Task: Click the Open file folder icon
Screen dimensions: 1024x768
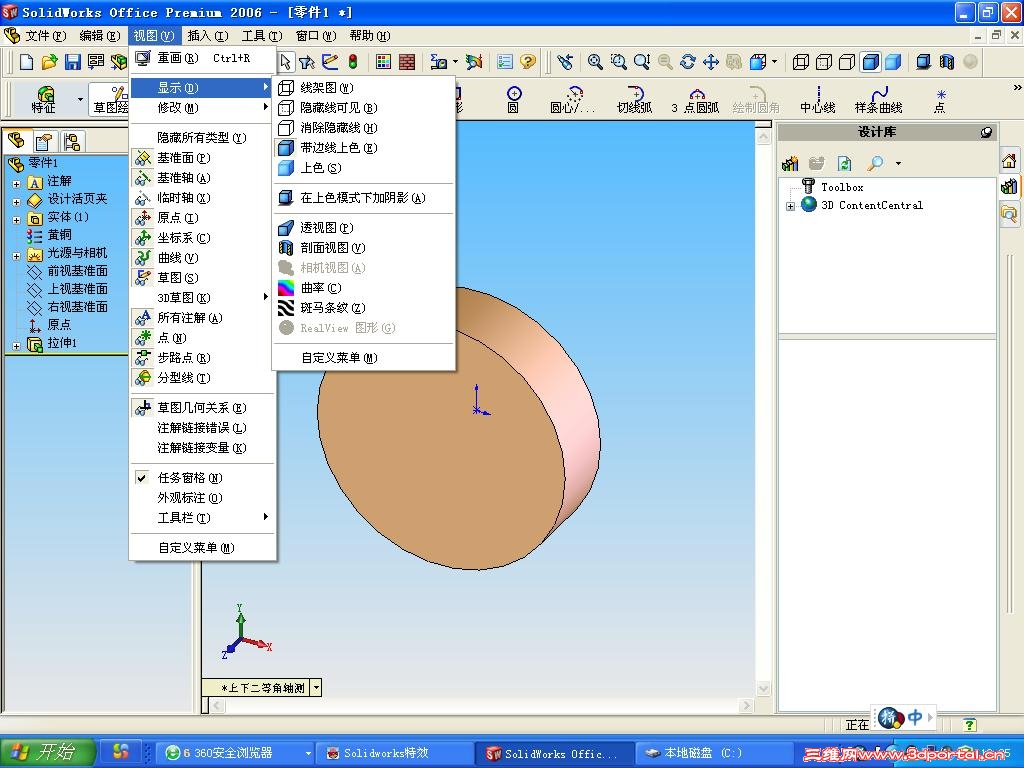Action: coord(50,62)
